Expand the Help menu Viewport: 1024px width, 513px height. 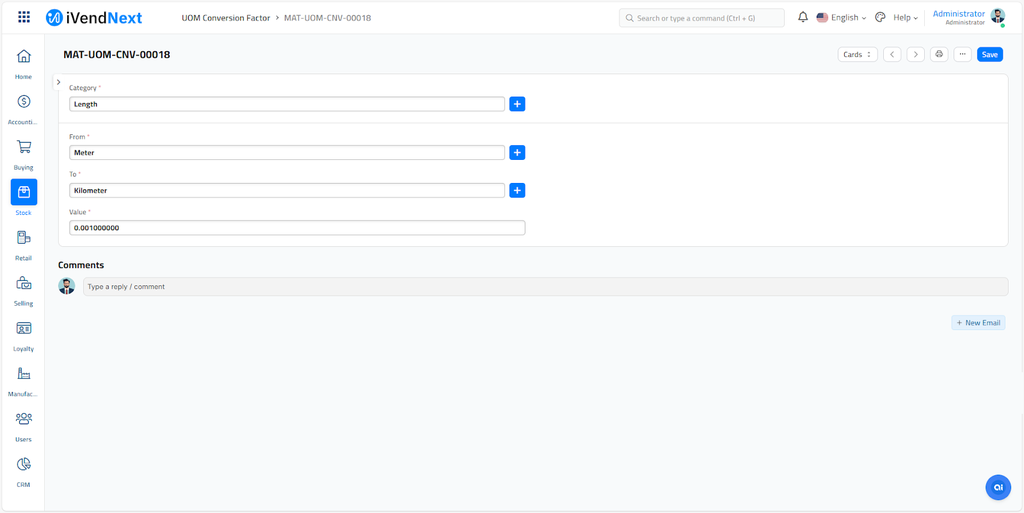click(x=905, y=17)
